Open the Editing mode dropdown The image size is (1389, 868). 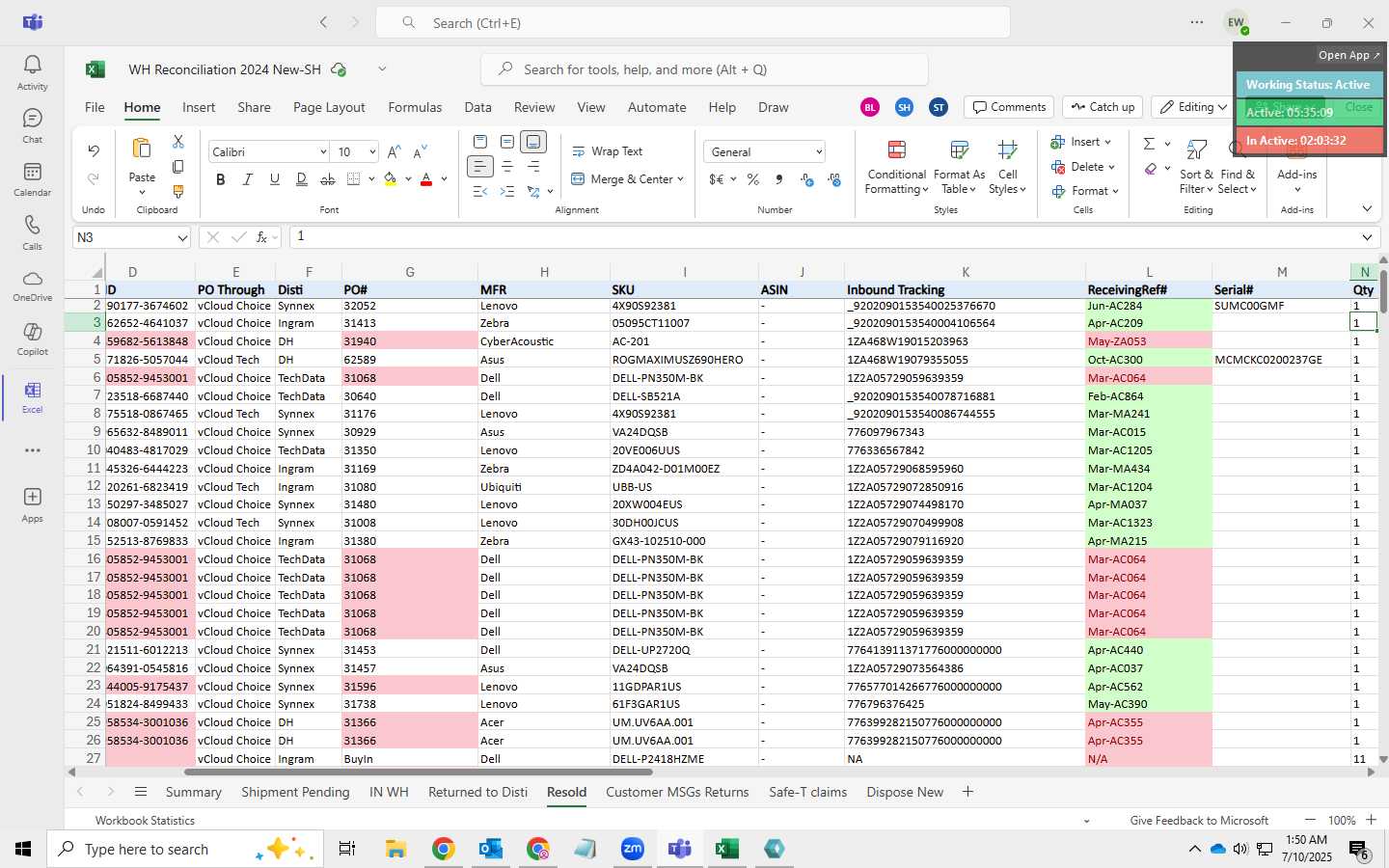pos(1193,107)
